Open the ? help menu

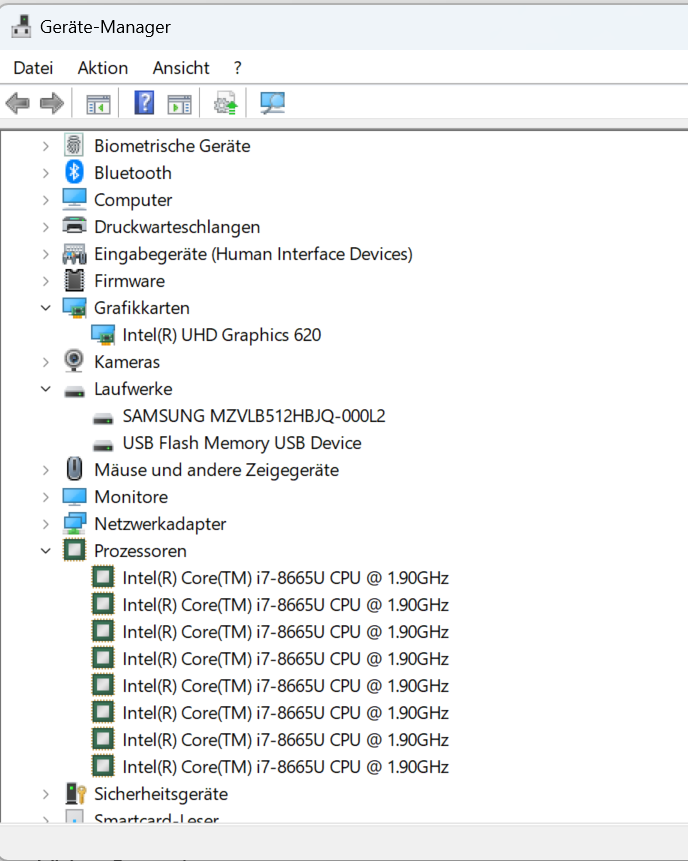point(237,68)
